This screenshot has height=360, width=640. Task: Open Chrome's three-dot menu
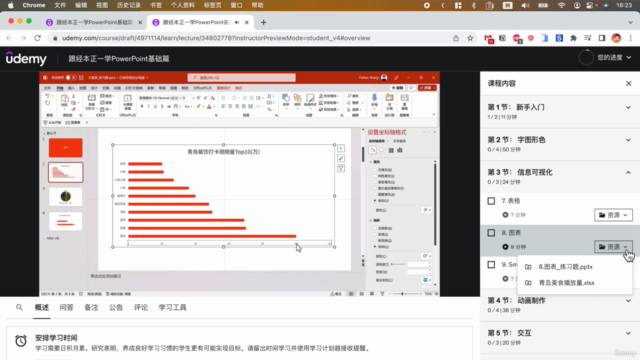pyautogui.click(x=631, y=38)
